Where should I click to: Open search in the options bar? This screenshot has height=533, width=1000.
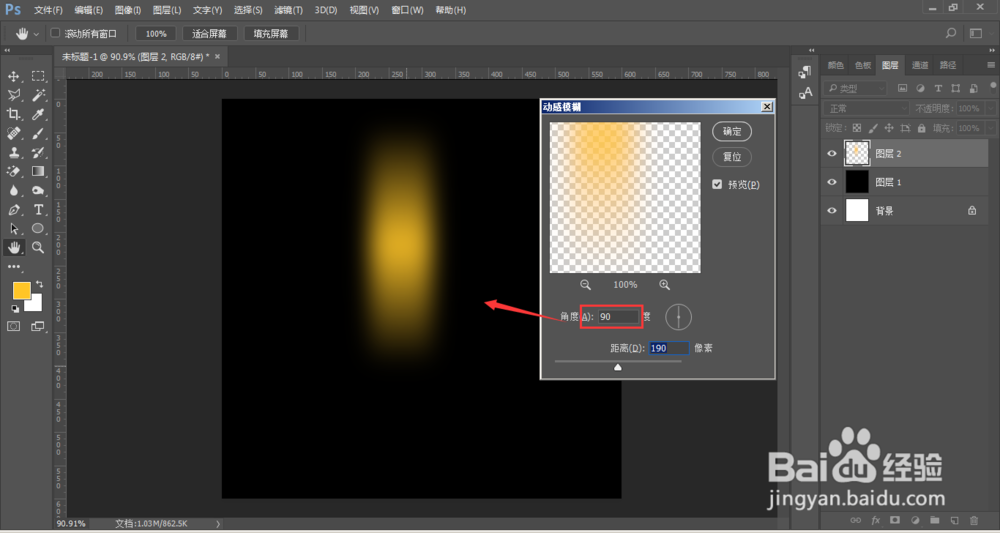click(951, 33)
